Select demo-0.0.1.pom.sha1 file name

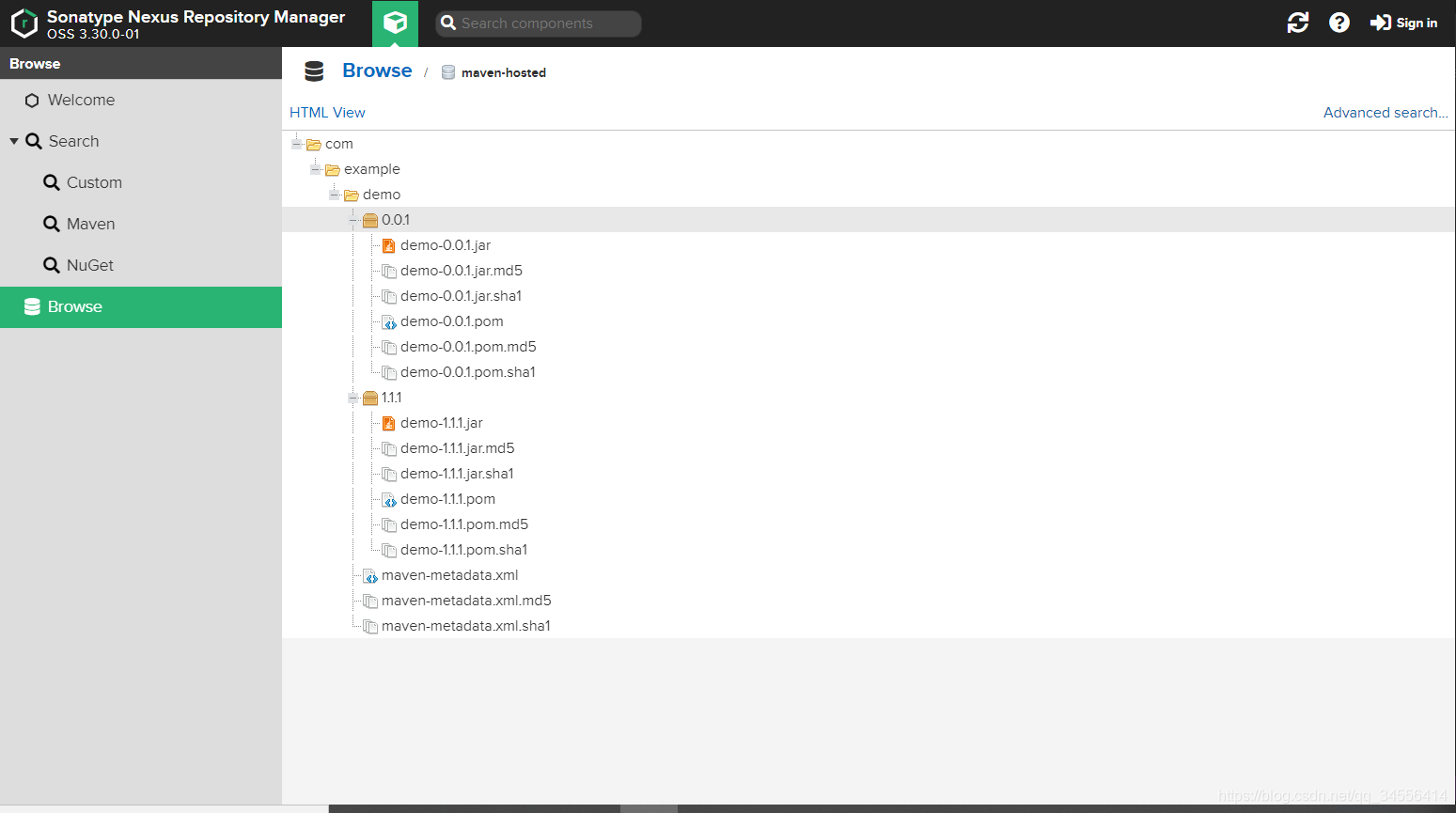click(468, 372)
